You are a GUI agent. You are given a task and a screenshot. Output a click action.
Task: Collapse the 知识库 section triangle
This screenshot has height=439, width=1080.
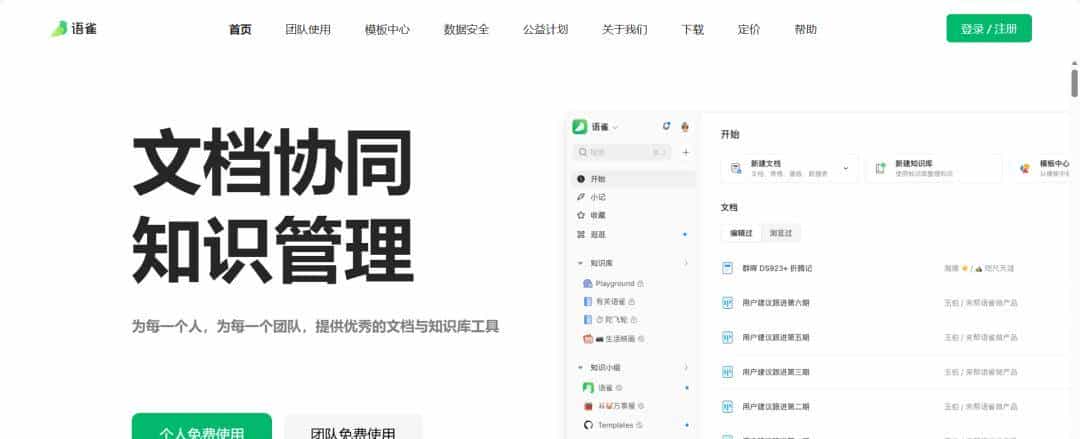click(x=581, y=263)
